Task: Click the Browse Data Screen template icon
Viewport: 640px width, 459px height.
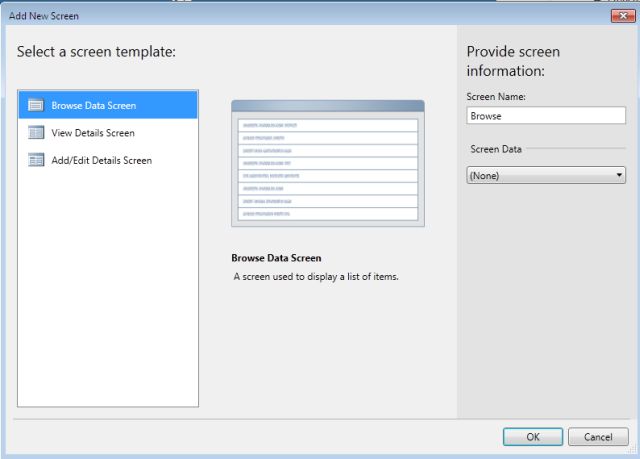Action: tap(36, 105)
